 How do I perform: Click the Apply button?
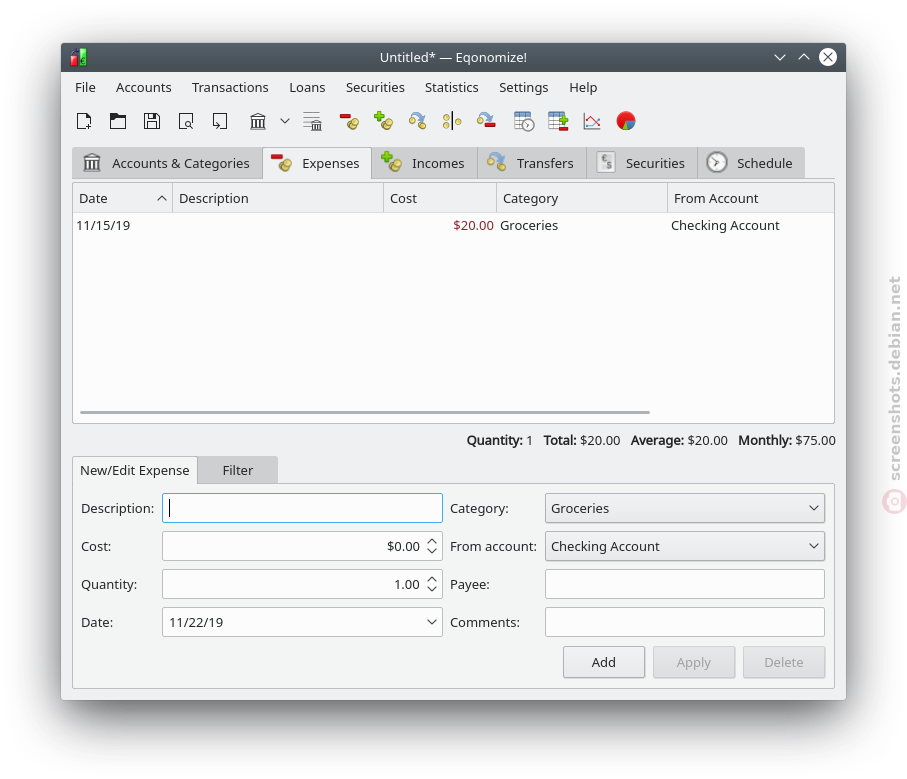coord(694,662)
